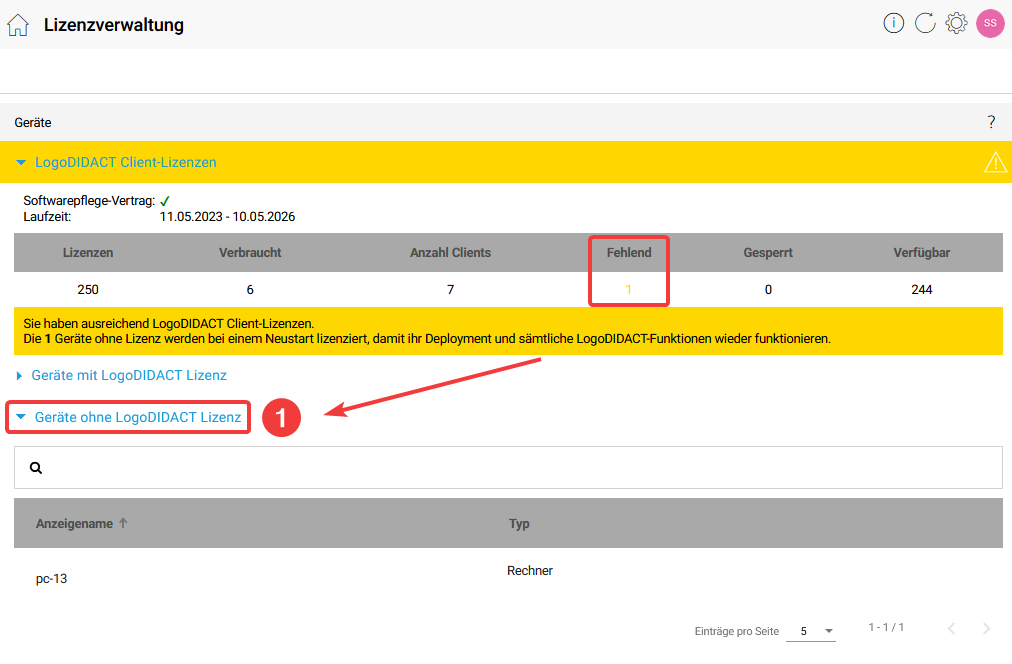The height and width of the screenshot is (664, 1012).
Task: Open the SS user avatar menu
Action: [x=990, y=23]
